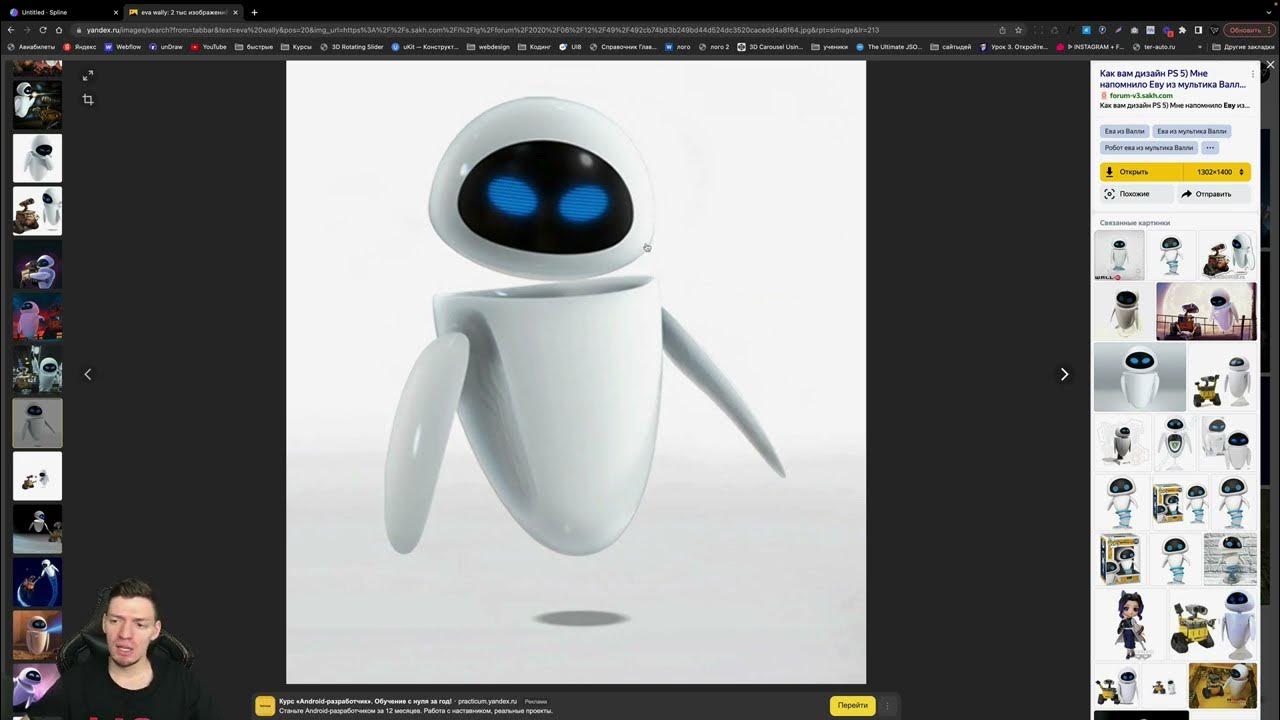
Task: Close the image viewer
Action: (x=1270, y=65)
